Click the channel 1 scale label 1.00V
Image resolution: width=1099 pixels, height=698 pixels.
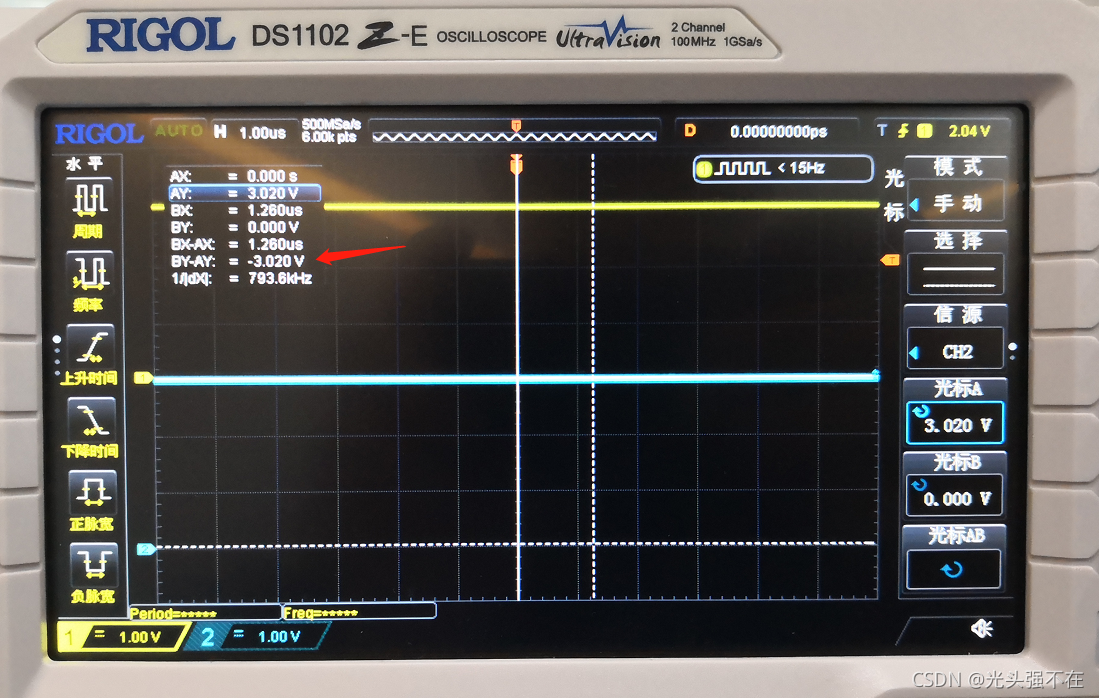(x=139, y=637)
